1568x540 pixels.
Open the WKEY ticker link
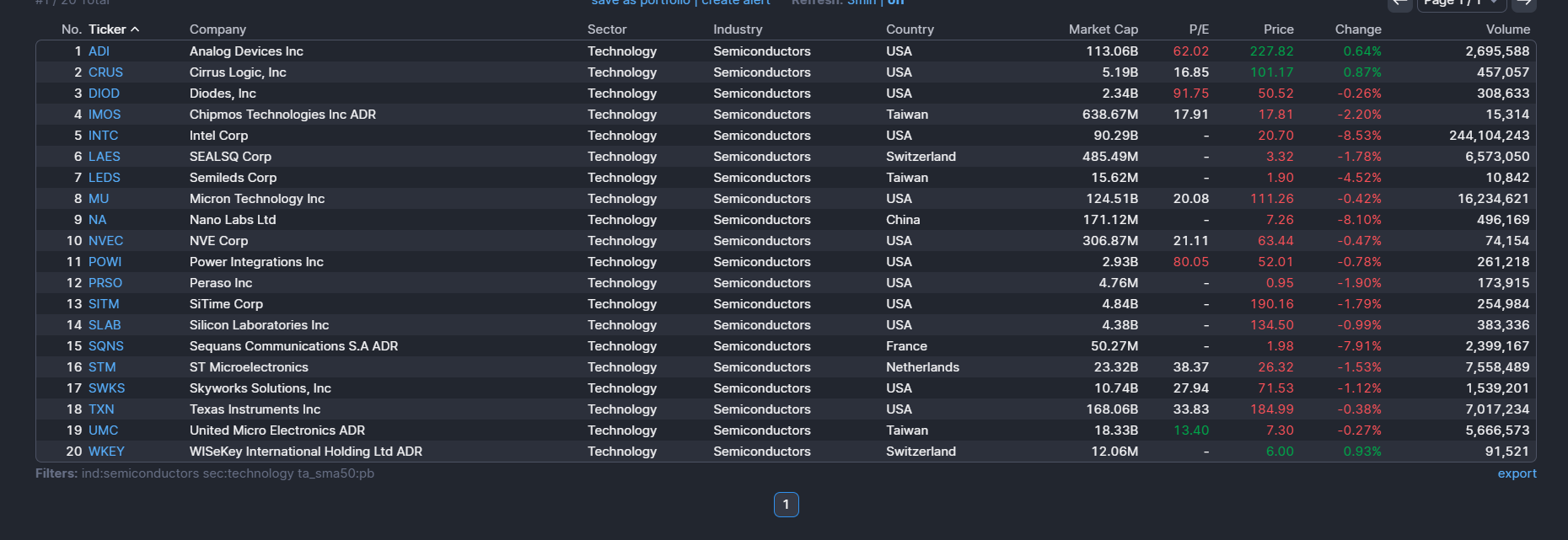(106, 452)
